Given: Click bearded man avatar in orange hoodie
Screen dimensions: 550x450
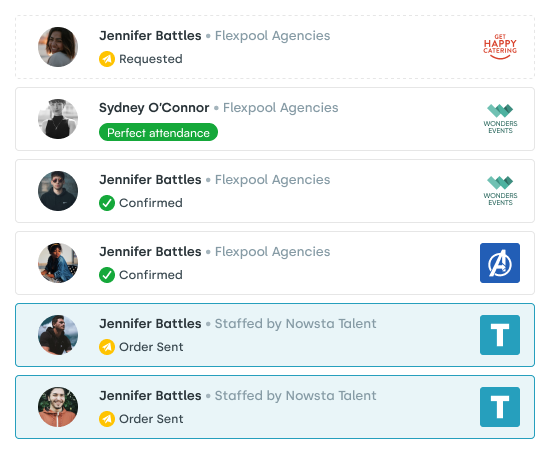Looking at the screenshot, I should point(58,407).
